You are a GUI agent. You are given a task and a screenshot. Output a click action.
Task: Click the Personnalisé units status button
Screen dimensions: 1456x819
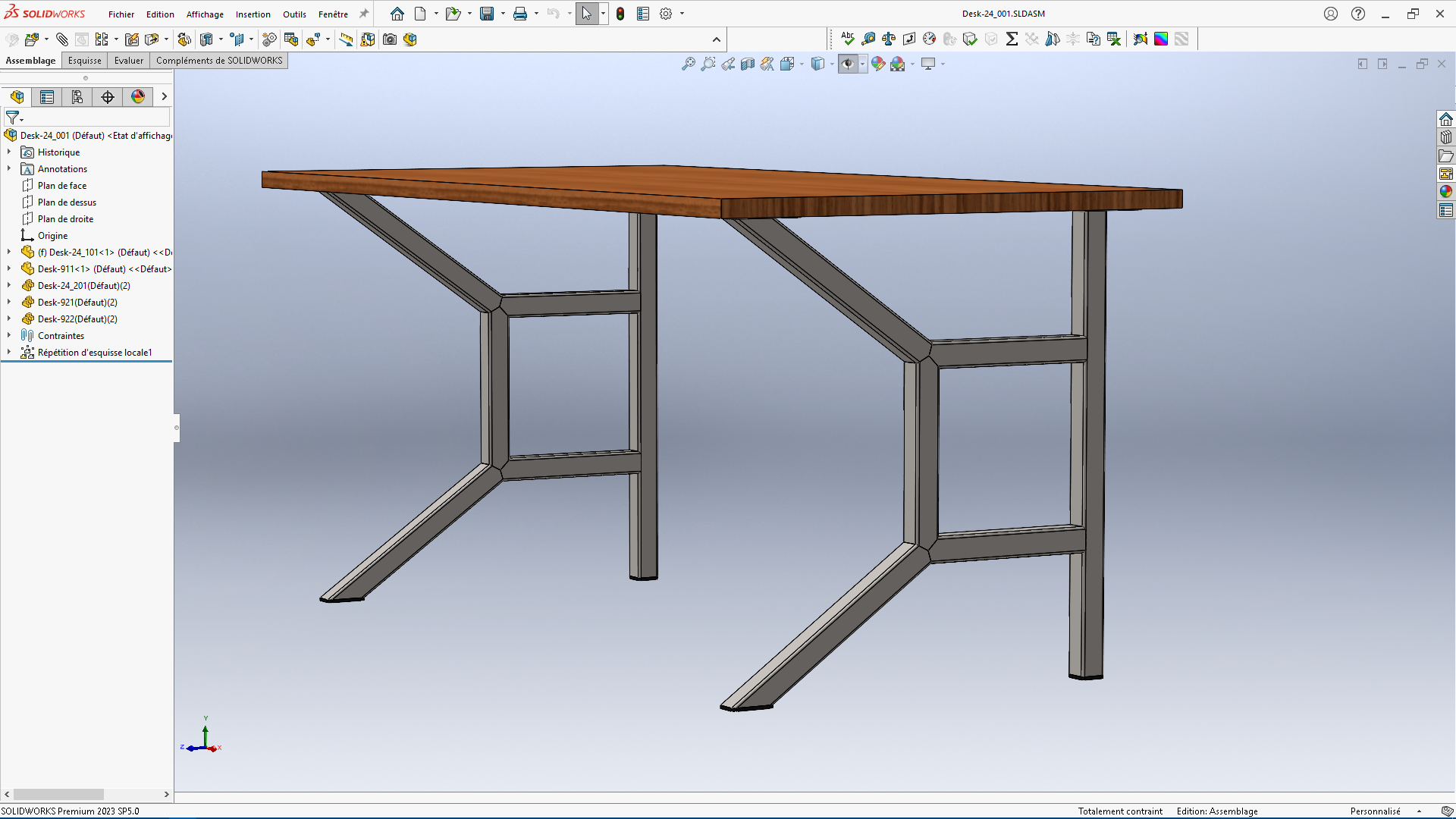[1375, 811]
